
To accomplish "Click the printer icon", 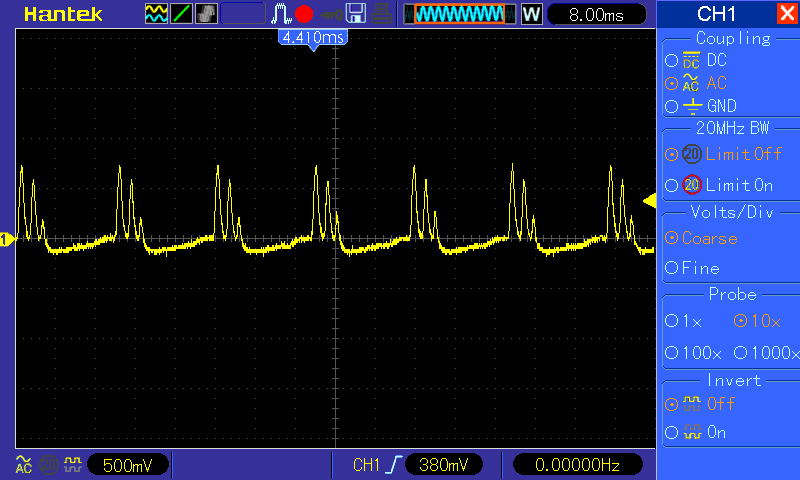I will pos(381,14).
